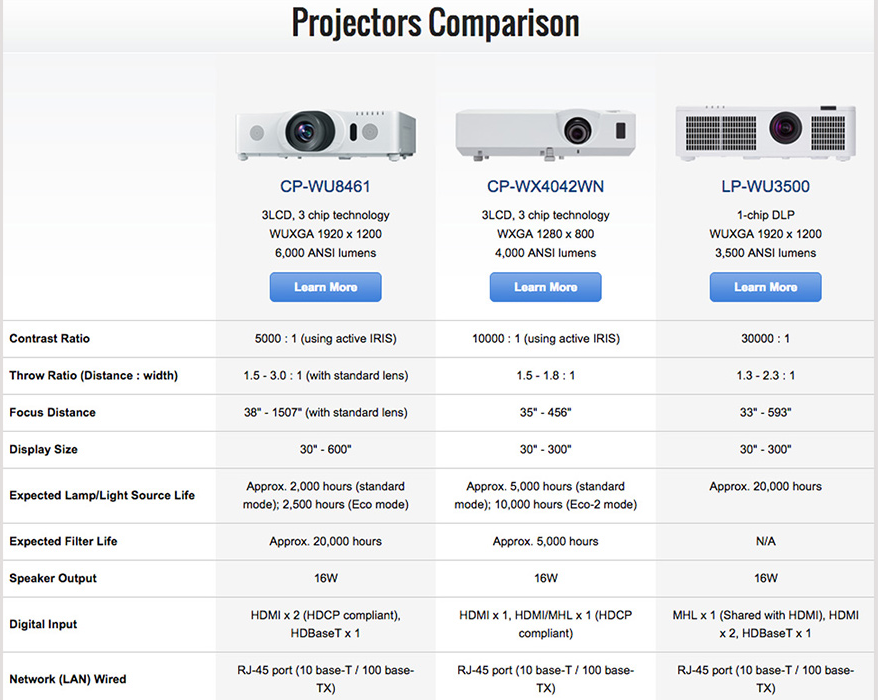Open the CP-WX4042WN model link
This screenshot has width=878, height=700.
(545, 186)
